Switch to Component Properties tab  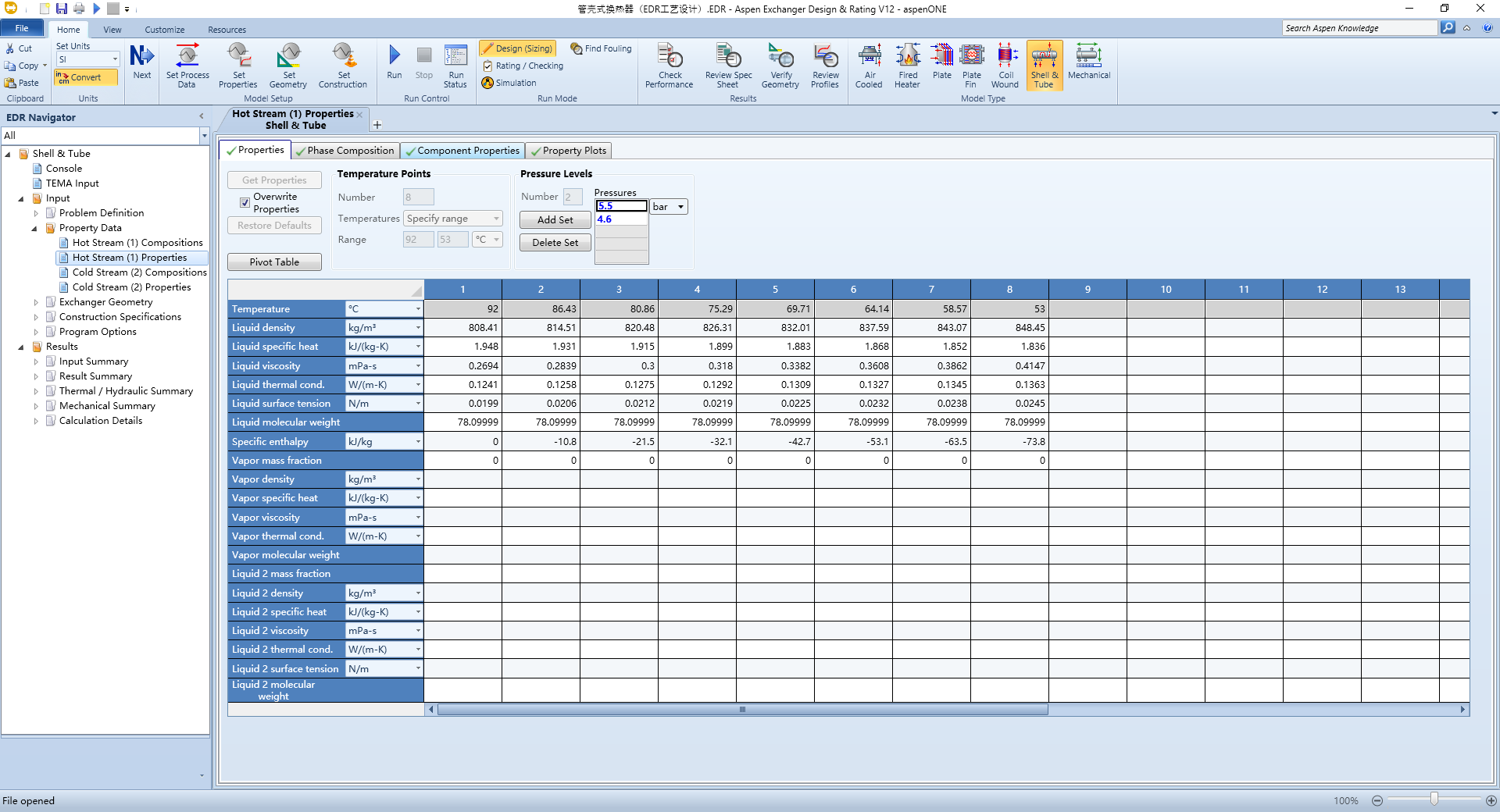462,151
